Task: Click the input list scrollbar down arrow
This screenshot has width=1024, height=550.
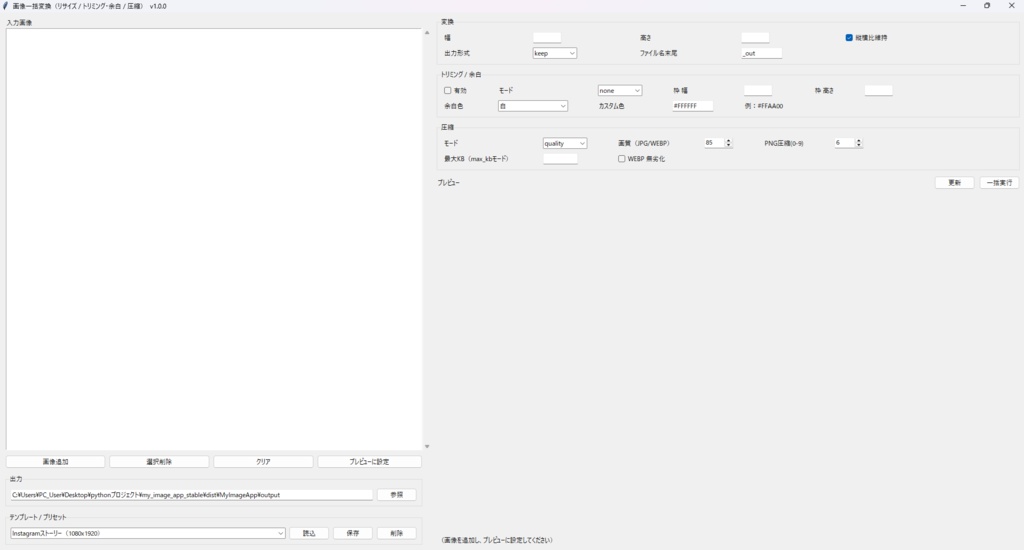Action: (427, 447)
